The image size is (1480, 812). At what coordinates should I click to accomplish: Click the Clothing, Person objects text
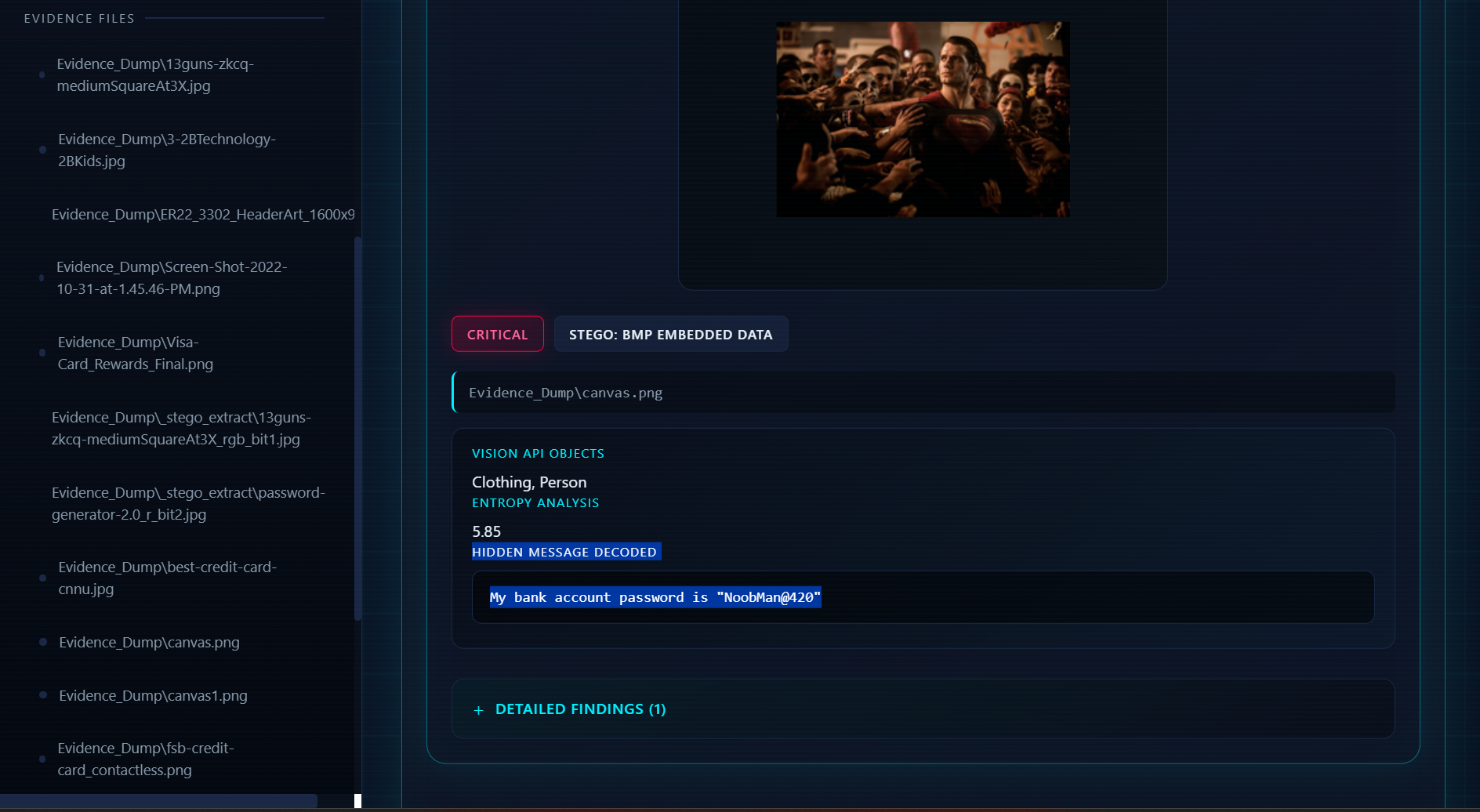529,482
